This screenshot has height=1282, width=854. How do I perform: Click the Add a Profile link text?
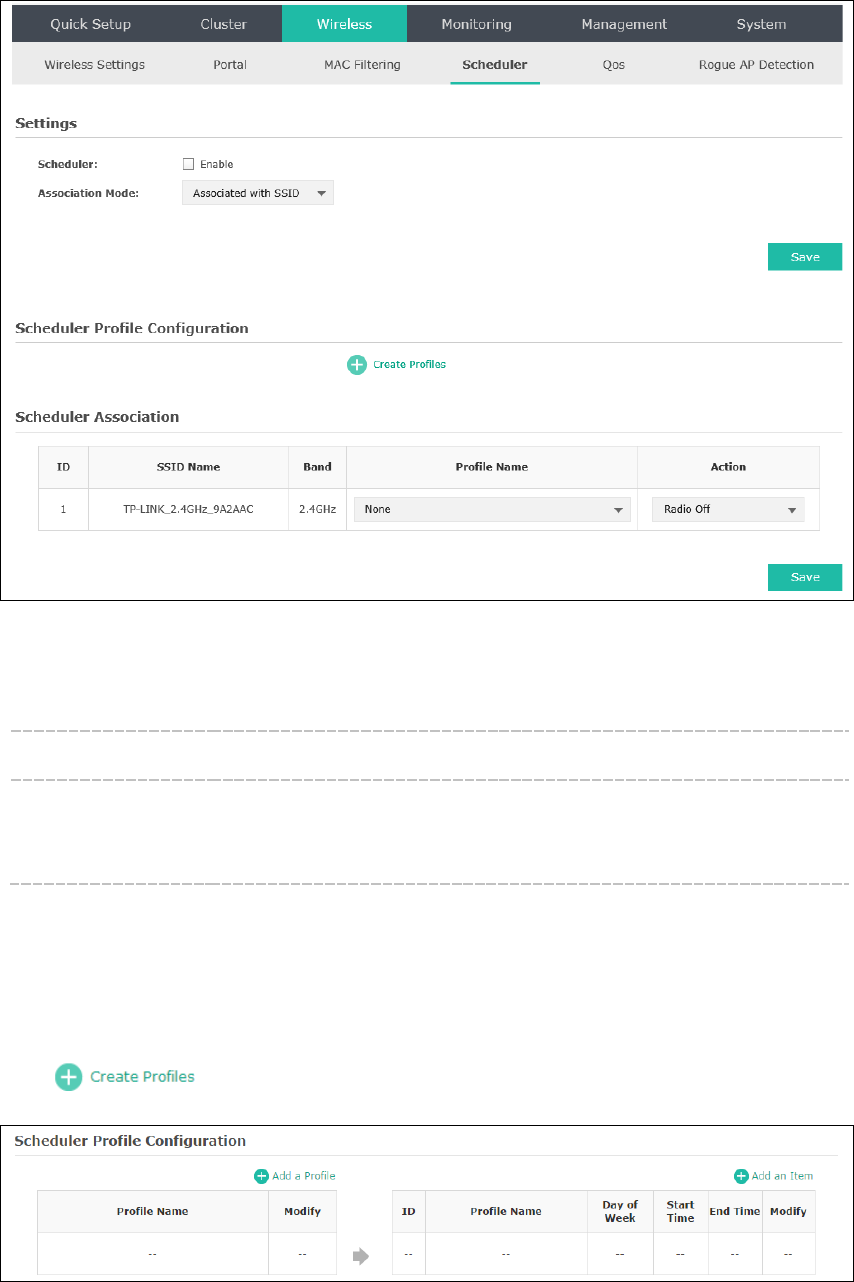coord(304,1176)
